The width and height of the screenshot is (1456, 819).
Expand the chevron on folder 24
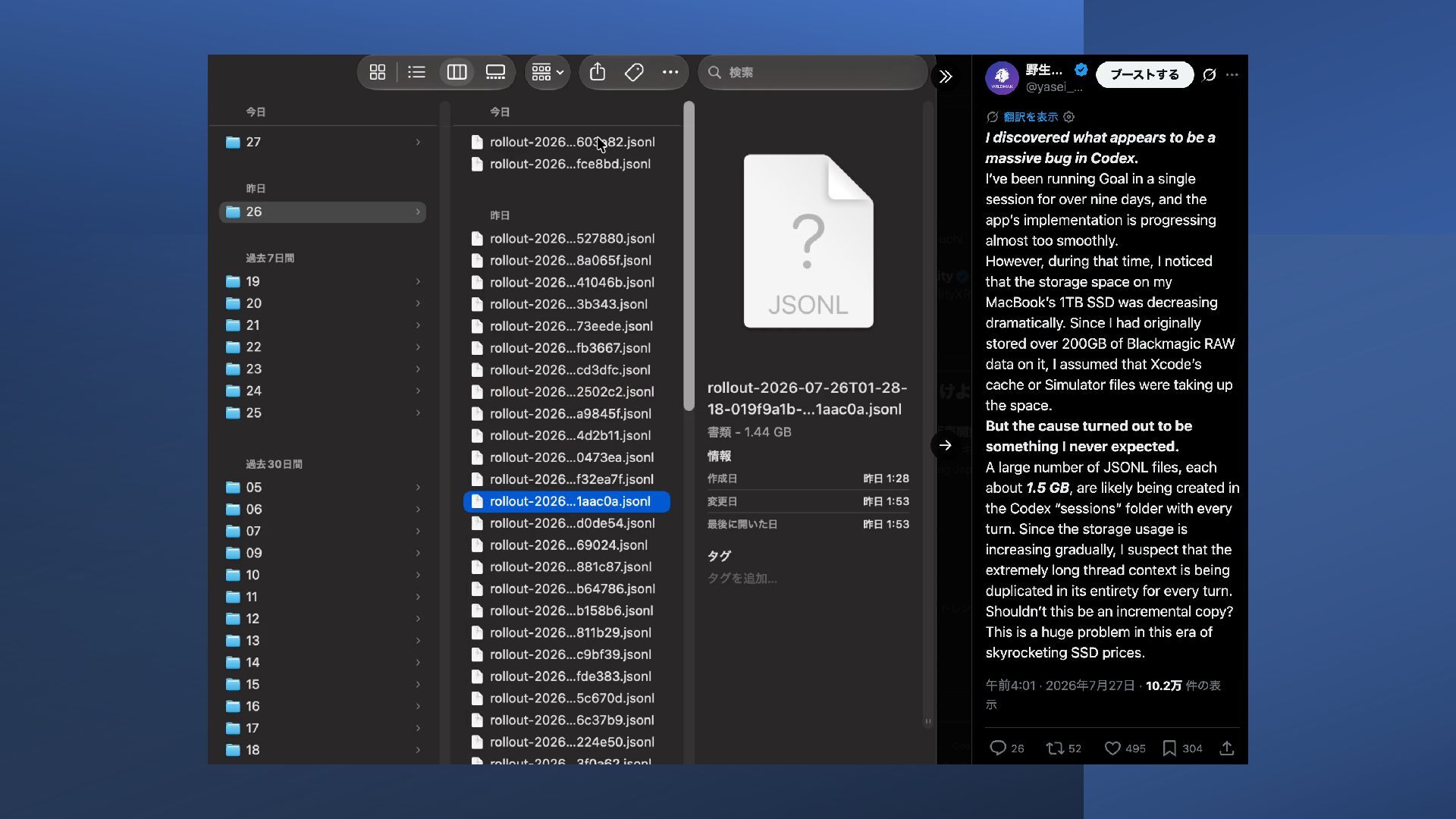click(x=418, y=391)
